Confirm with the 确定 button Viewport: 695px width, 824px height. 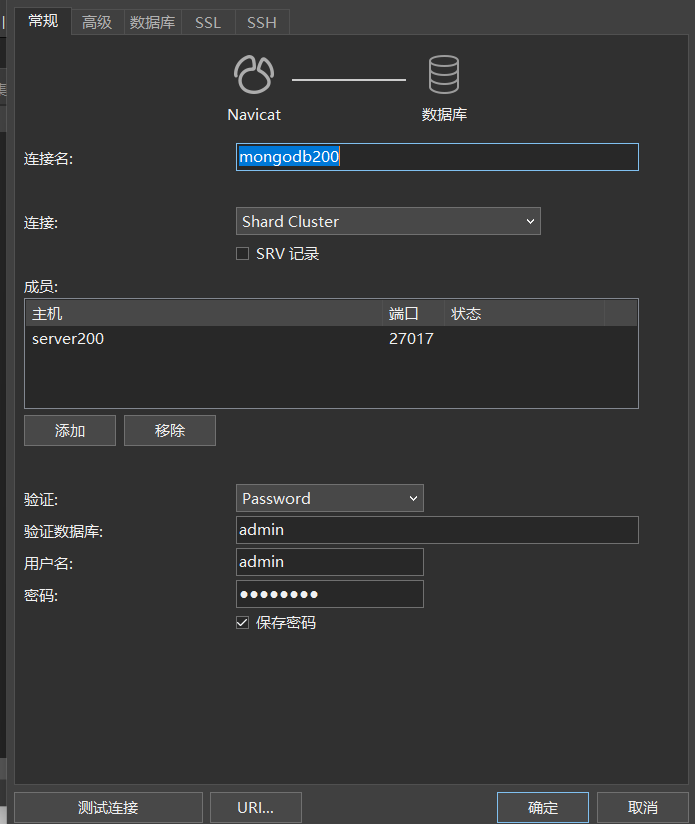click(543, 807)
